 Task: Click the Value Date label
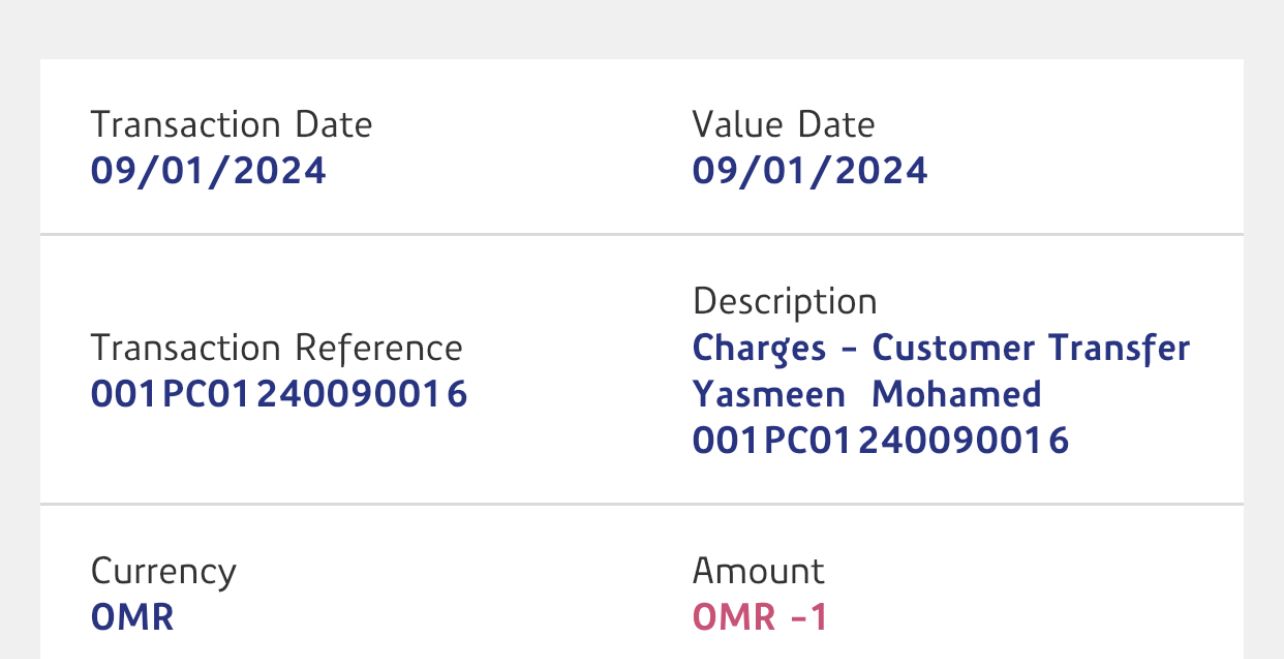tap(783, 125)
